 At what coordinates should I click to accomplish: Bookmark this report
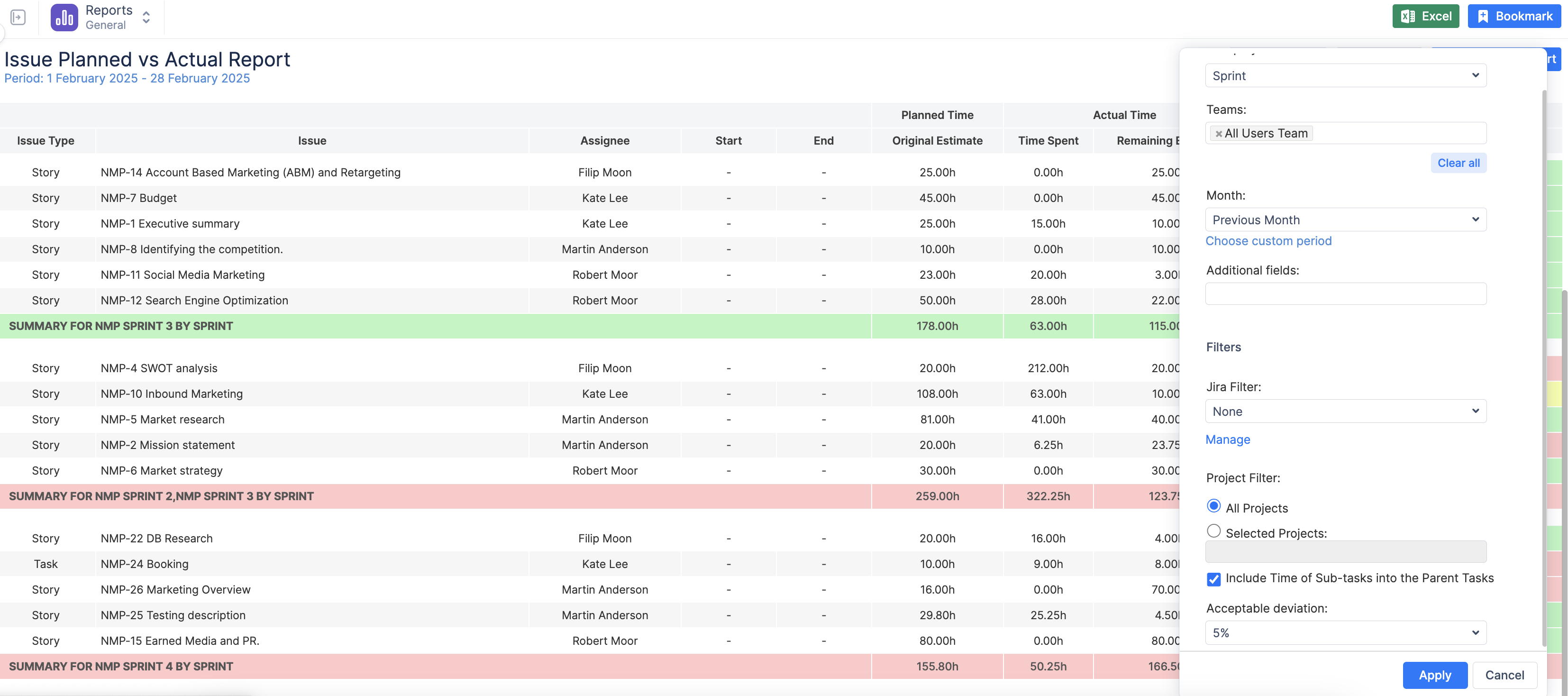pos(1514,16)
